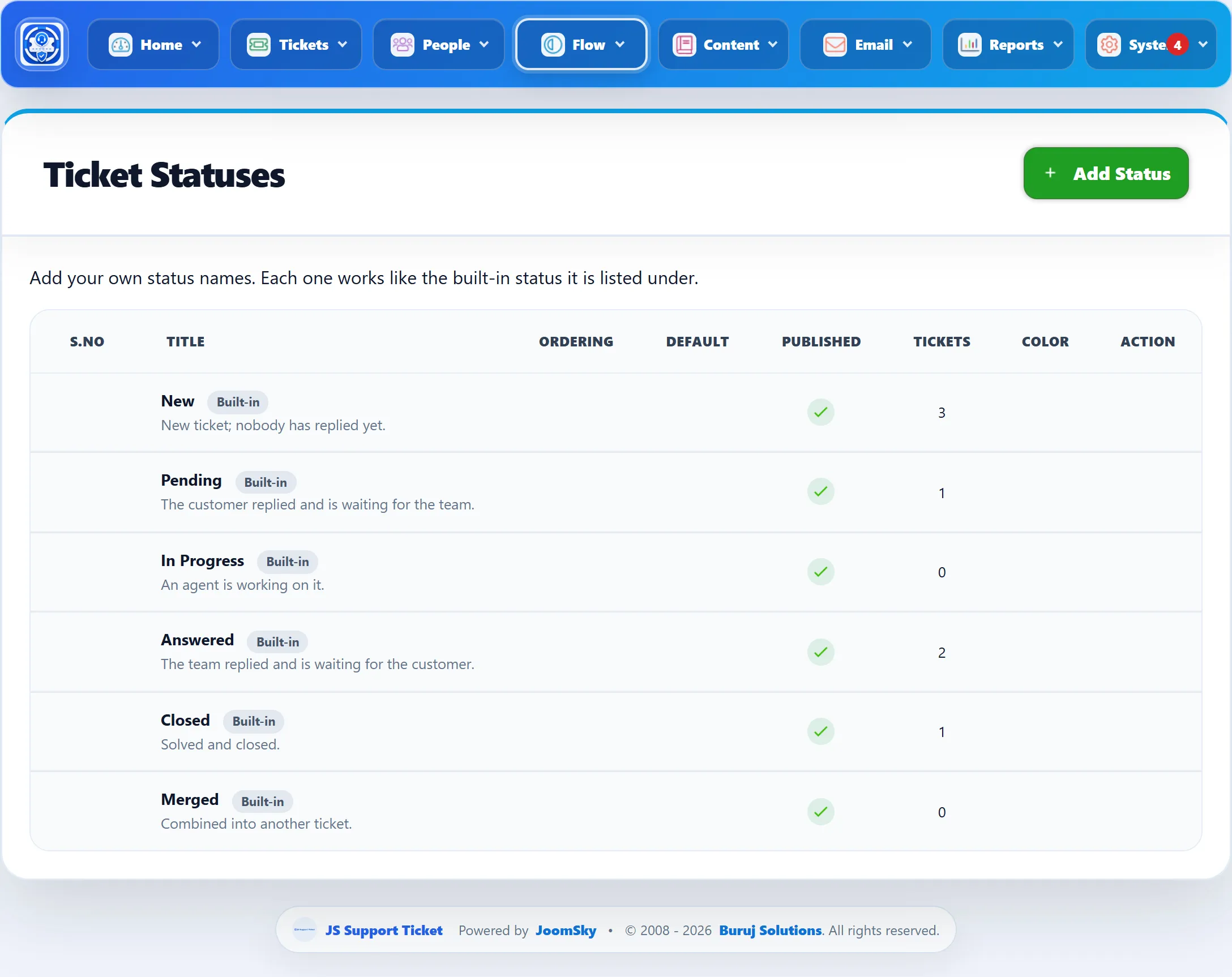The image size is (1232, 977).
Task: Click the ORDERING column header
Action: pos(576,342)
